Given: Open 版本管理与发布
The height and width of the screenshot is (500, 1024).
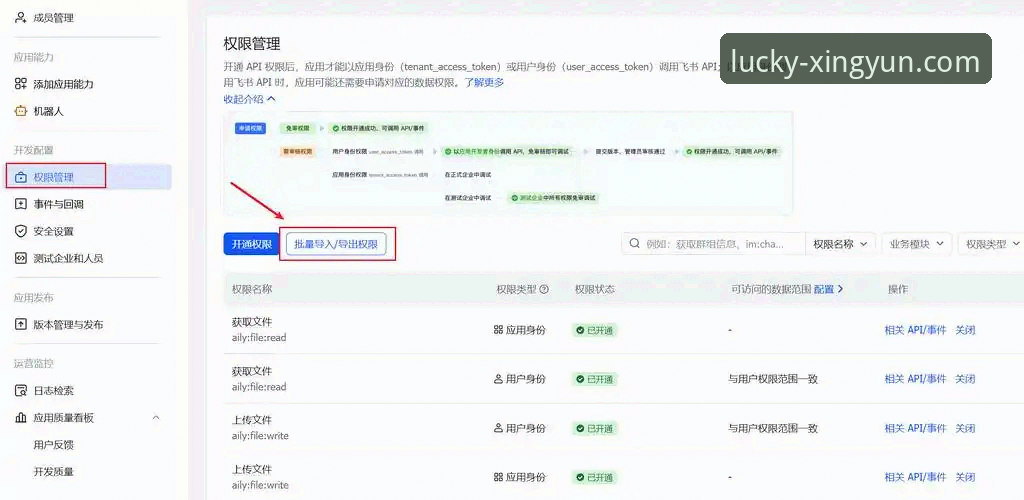Looking at the screenshot, I should coord(68,324).
